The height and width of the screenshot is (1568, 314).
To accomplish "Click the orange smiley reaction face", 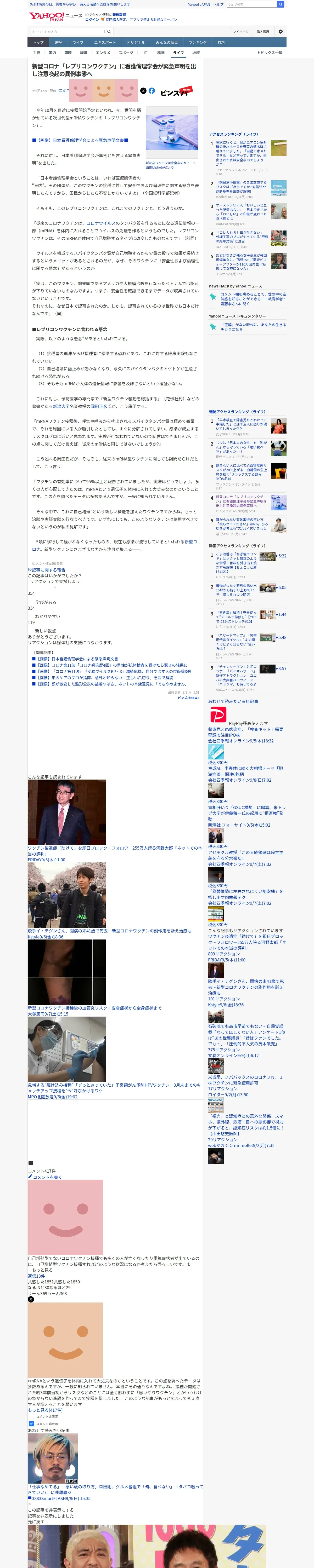I will 104,91.
